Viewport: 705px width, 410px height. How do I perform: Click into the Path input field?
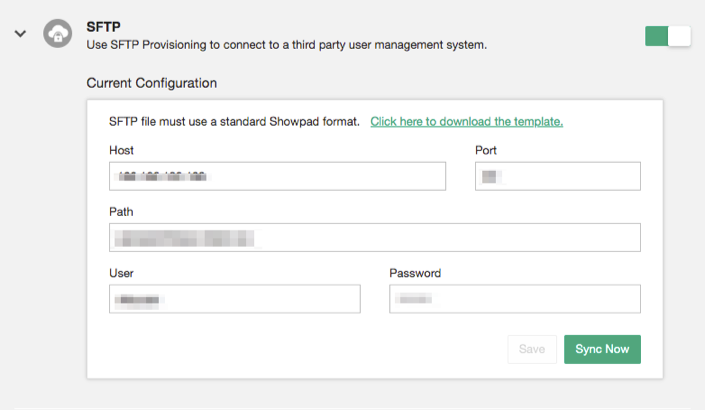click(x=375, y=237)
